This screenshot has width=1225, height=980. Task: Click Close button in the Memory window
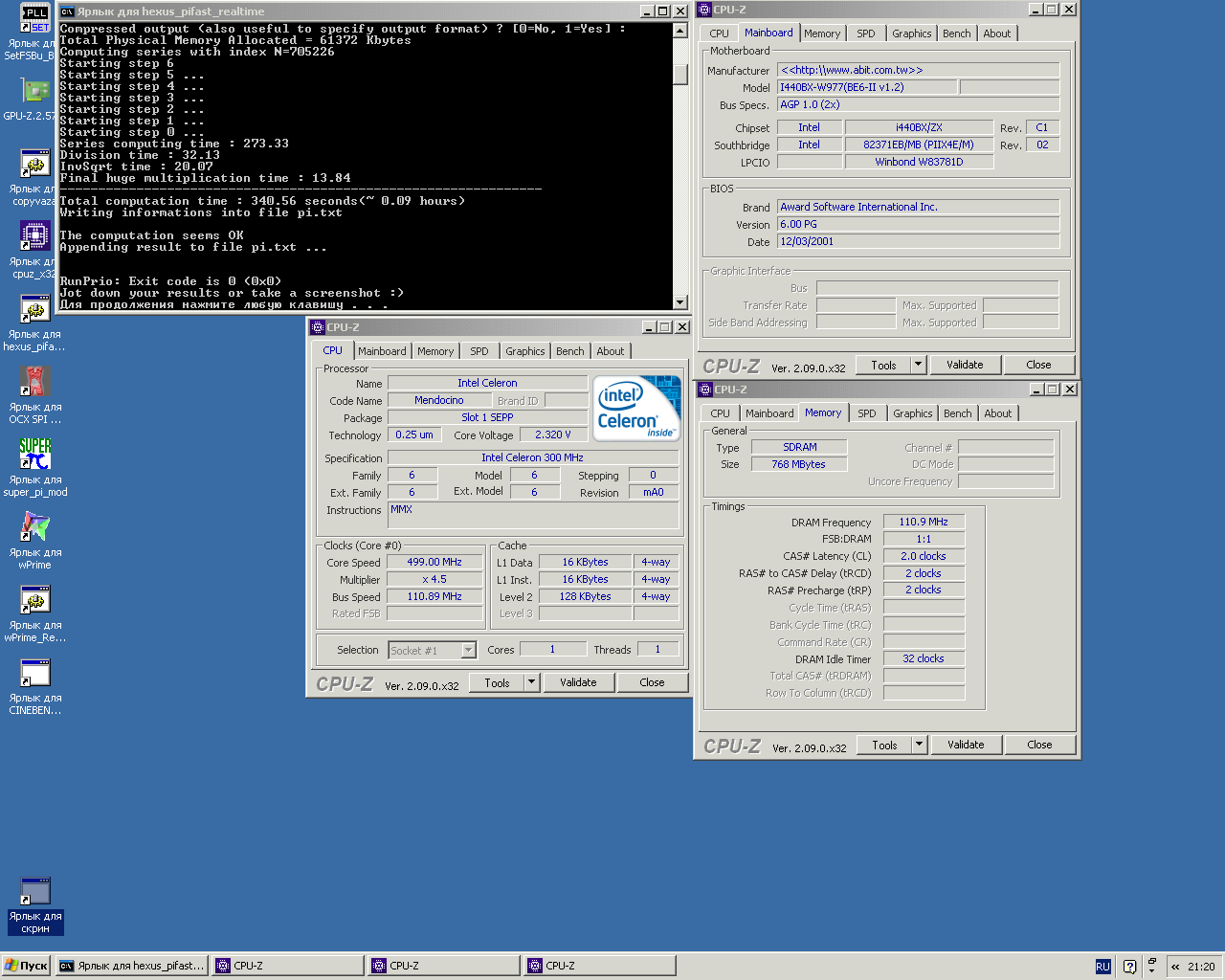click(1040, 745)
